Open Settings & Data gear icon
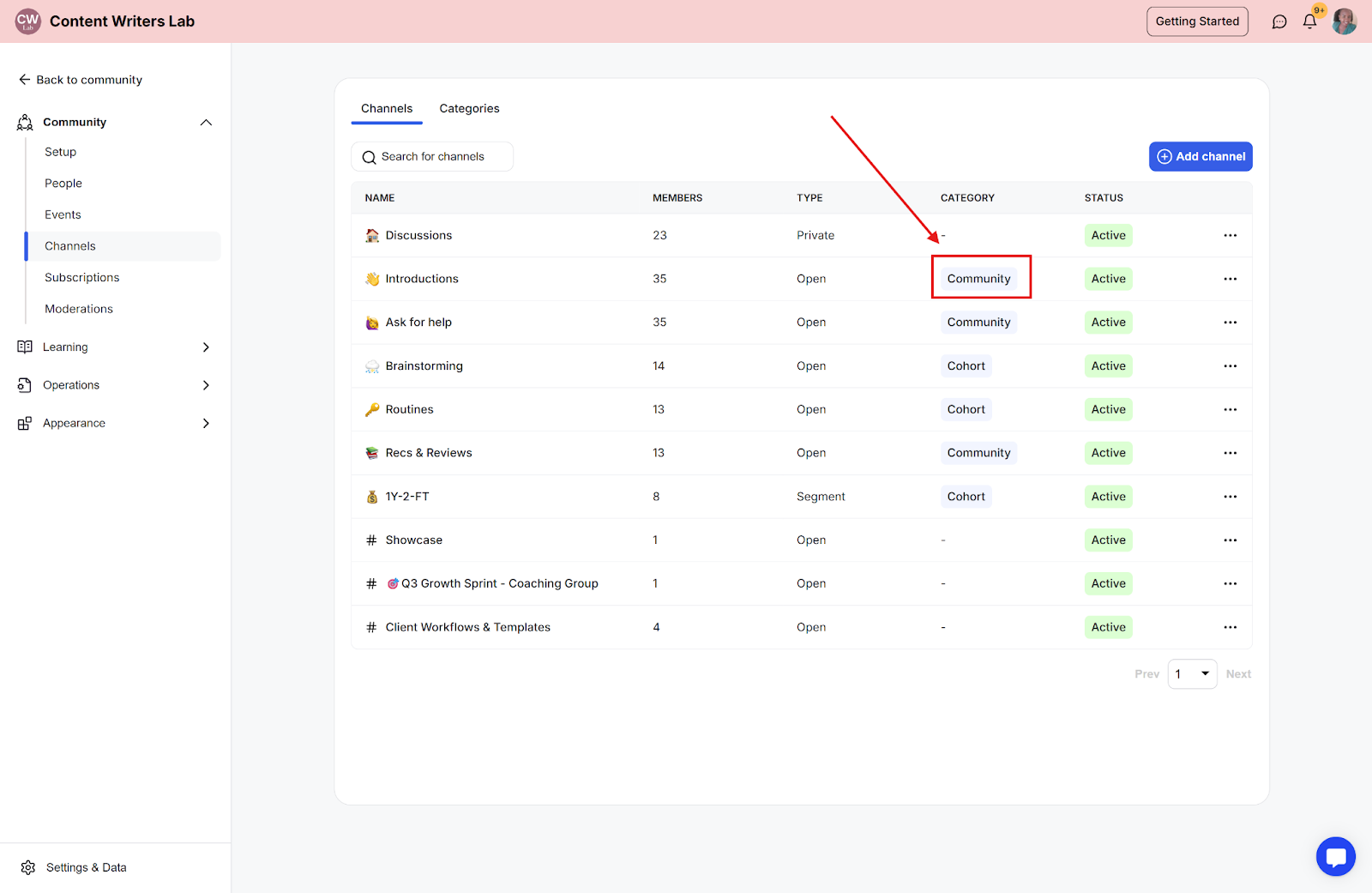This screenshot has height=893, width=1372. click(x=28, y=868)
